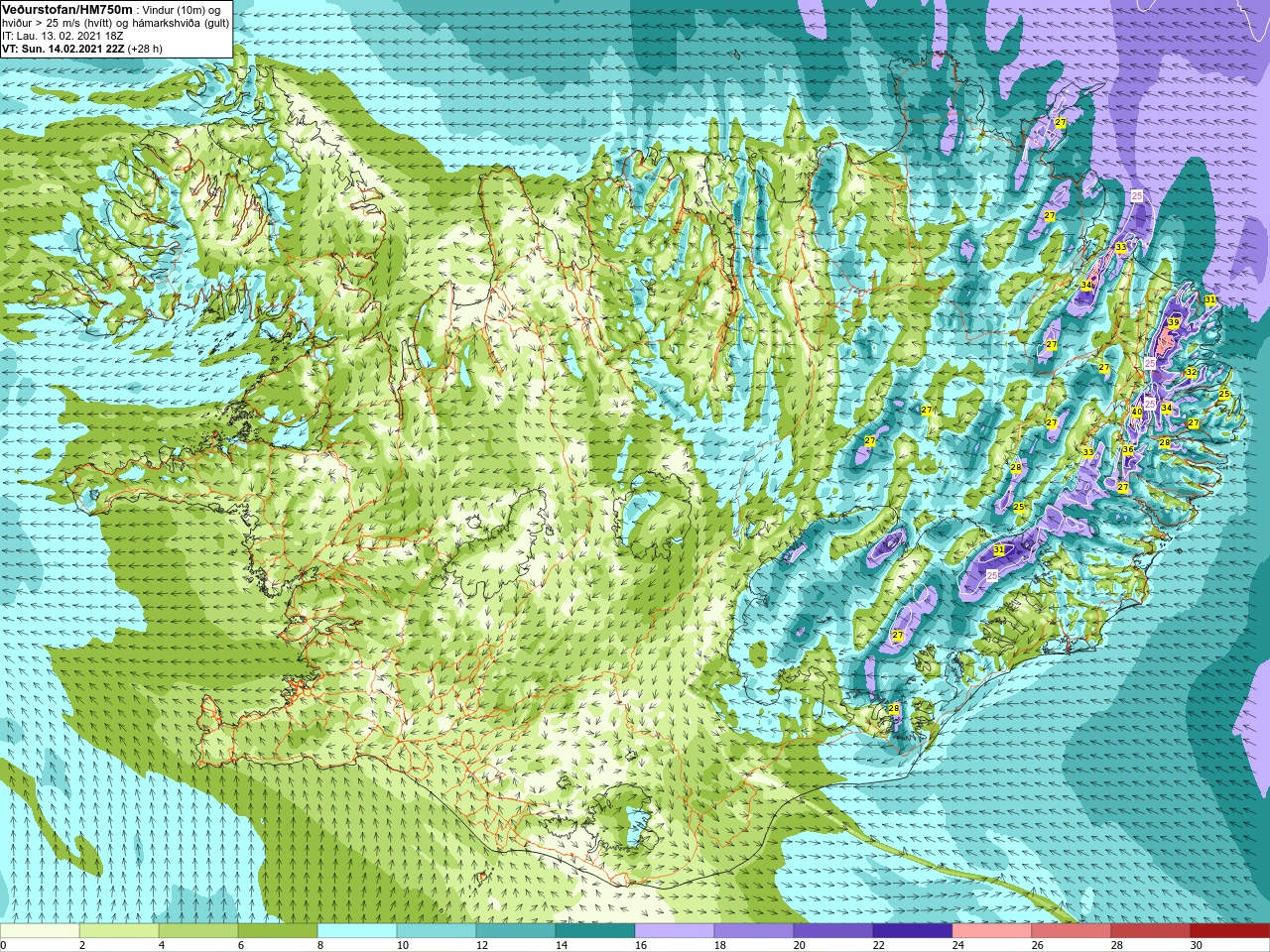This screenshot has width=1270, height=952.
Task: Click the 14–16 m/s dark teal legend swatch
Action: click(x=595, y=931)
